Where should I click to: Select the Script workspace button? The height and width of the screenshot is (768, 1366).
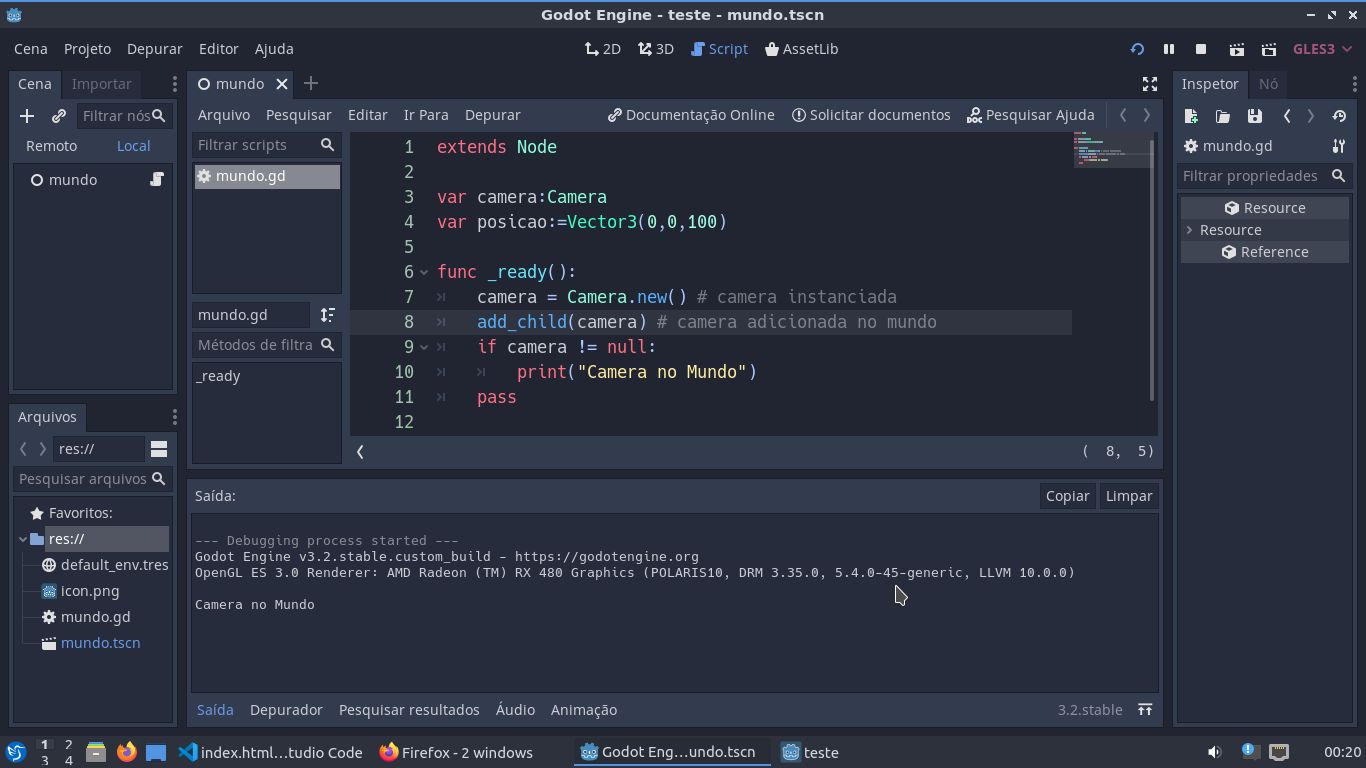tap(719, 48)
